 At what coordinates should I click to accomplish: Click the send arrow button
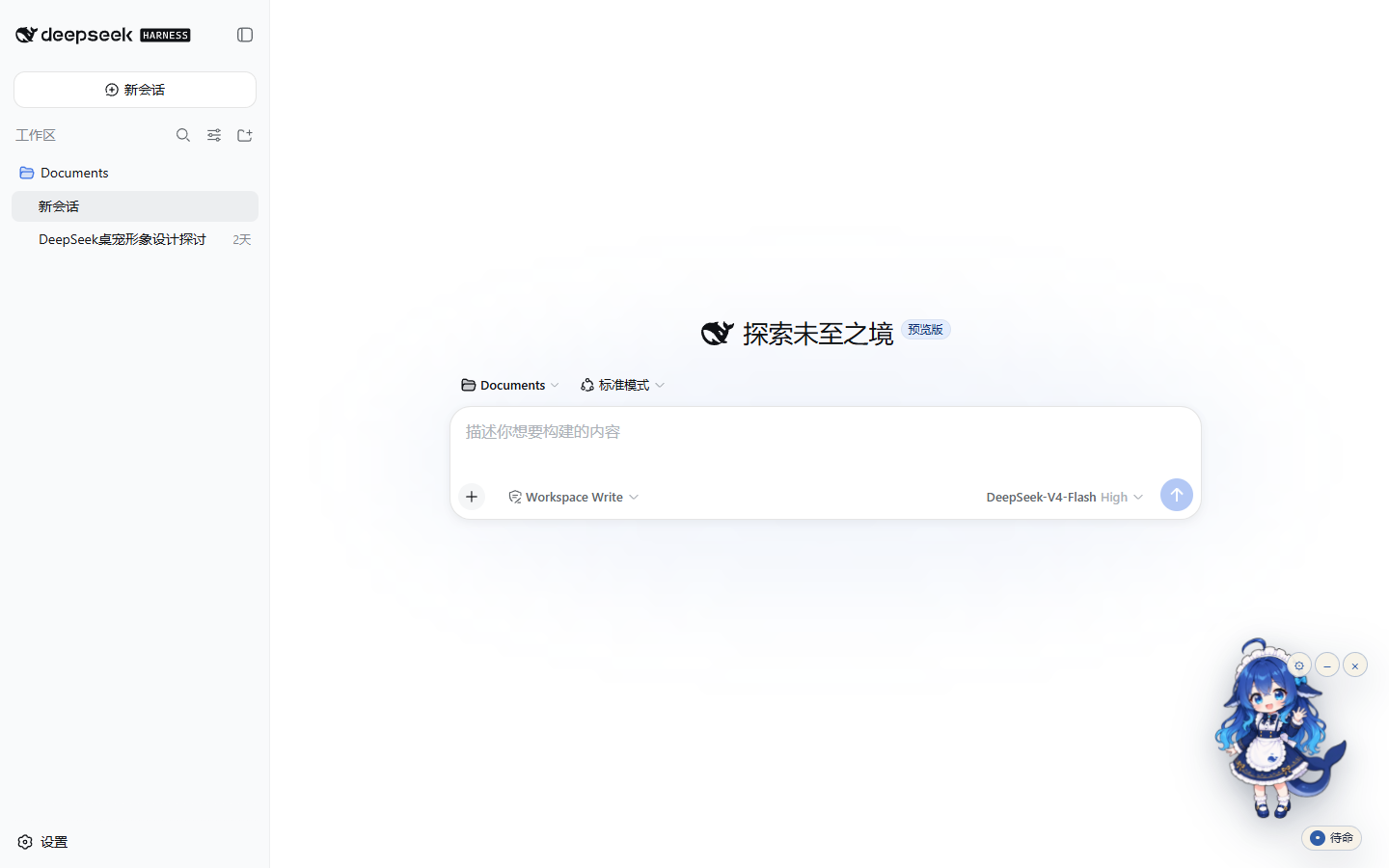(1177, 495)
